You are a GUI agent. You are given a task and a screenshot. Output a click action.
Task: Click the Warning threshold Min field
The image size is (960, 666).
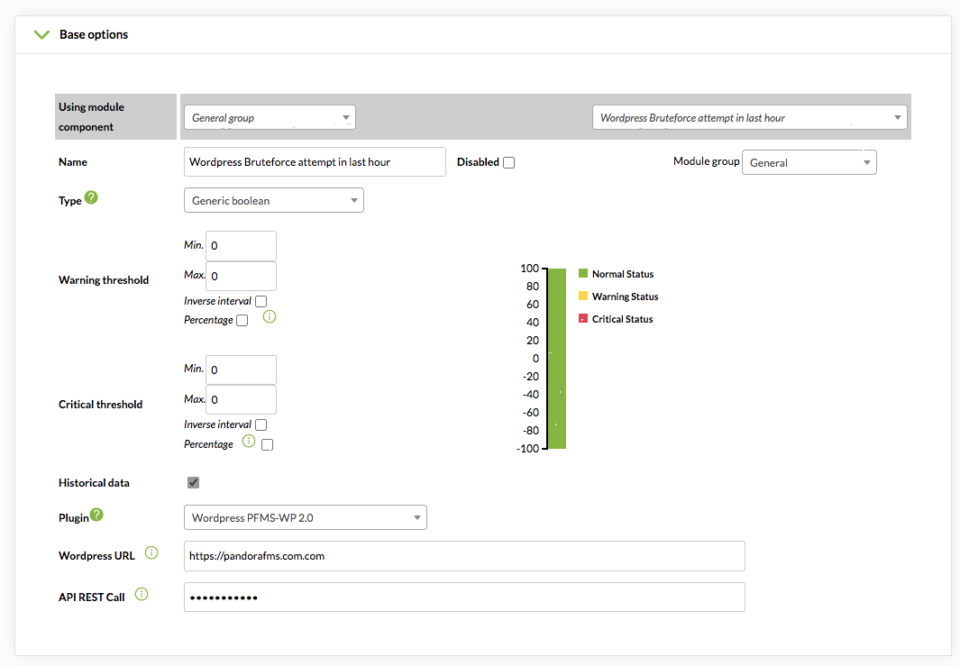tap(241, 245)
